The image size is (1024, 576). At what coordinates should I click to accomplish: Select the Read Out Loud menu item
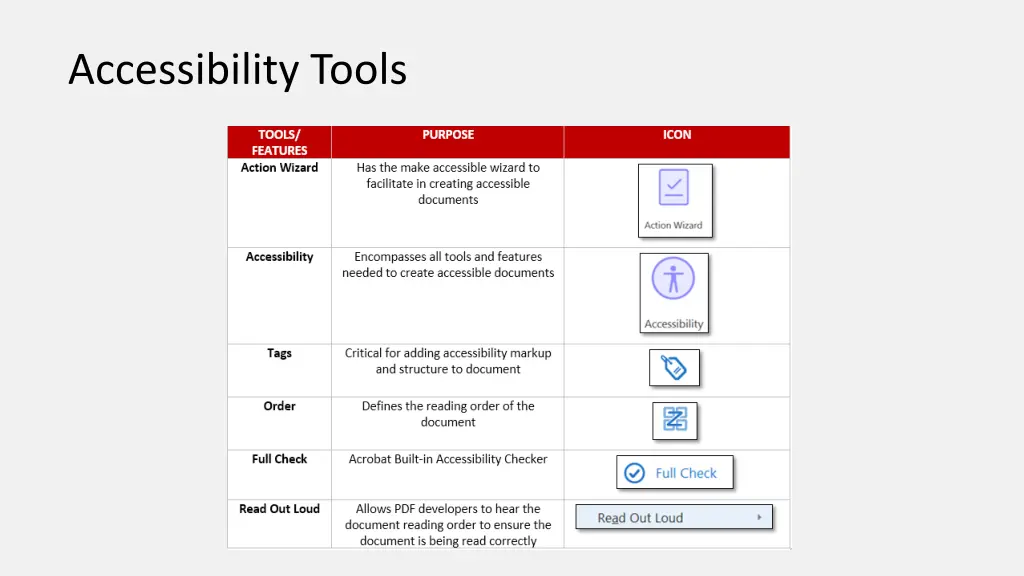pos(641,518)
